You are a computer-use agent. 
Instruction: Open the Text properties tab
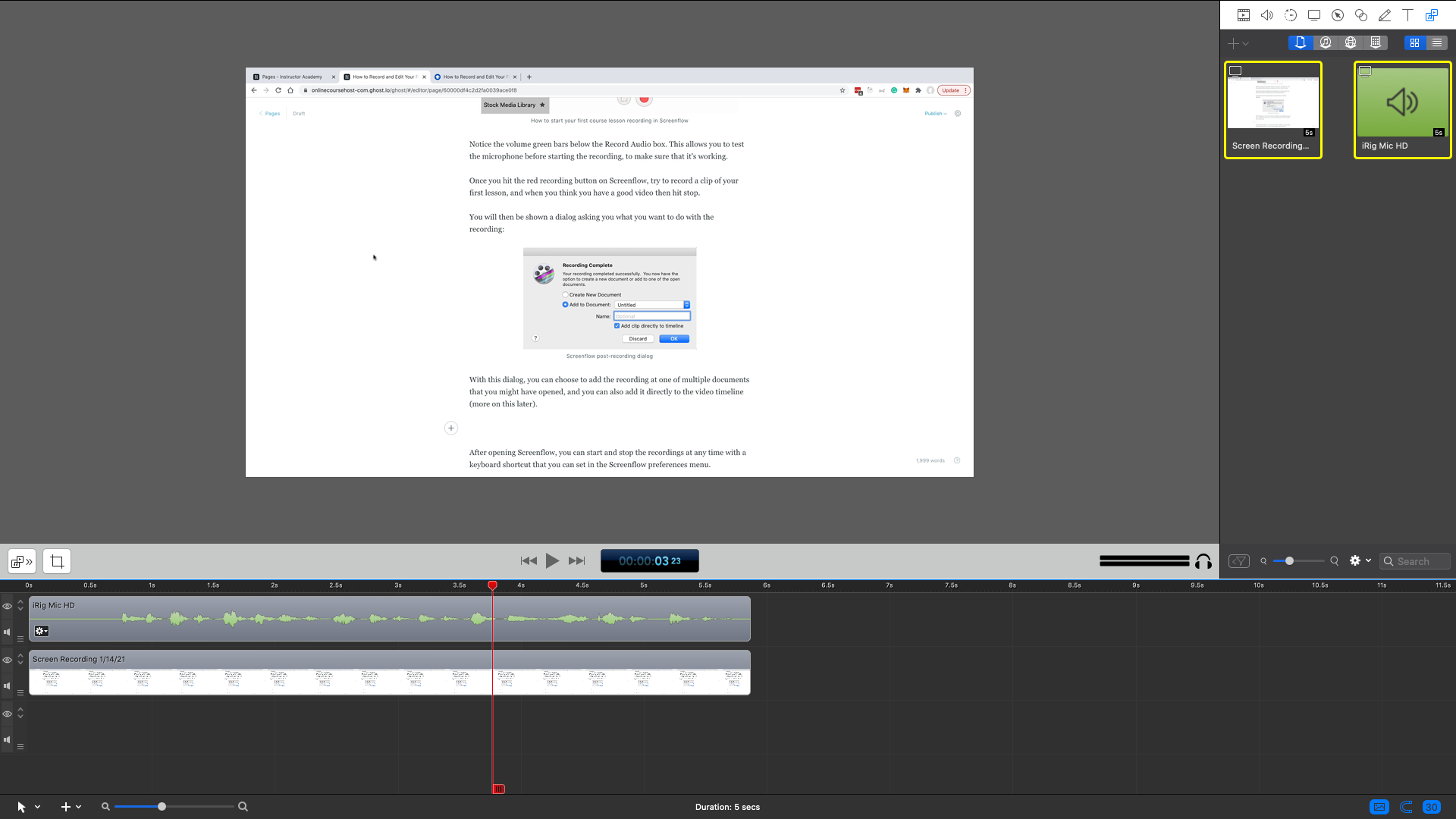[1408, 15]
